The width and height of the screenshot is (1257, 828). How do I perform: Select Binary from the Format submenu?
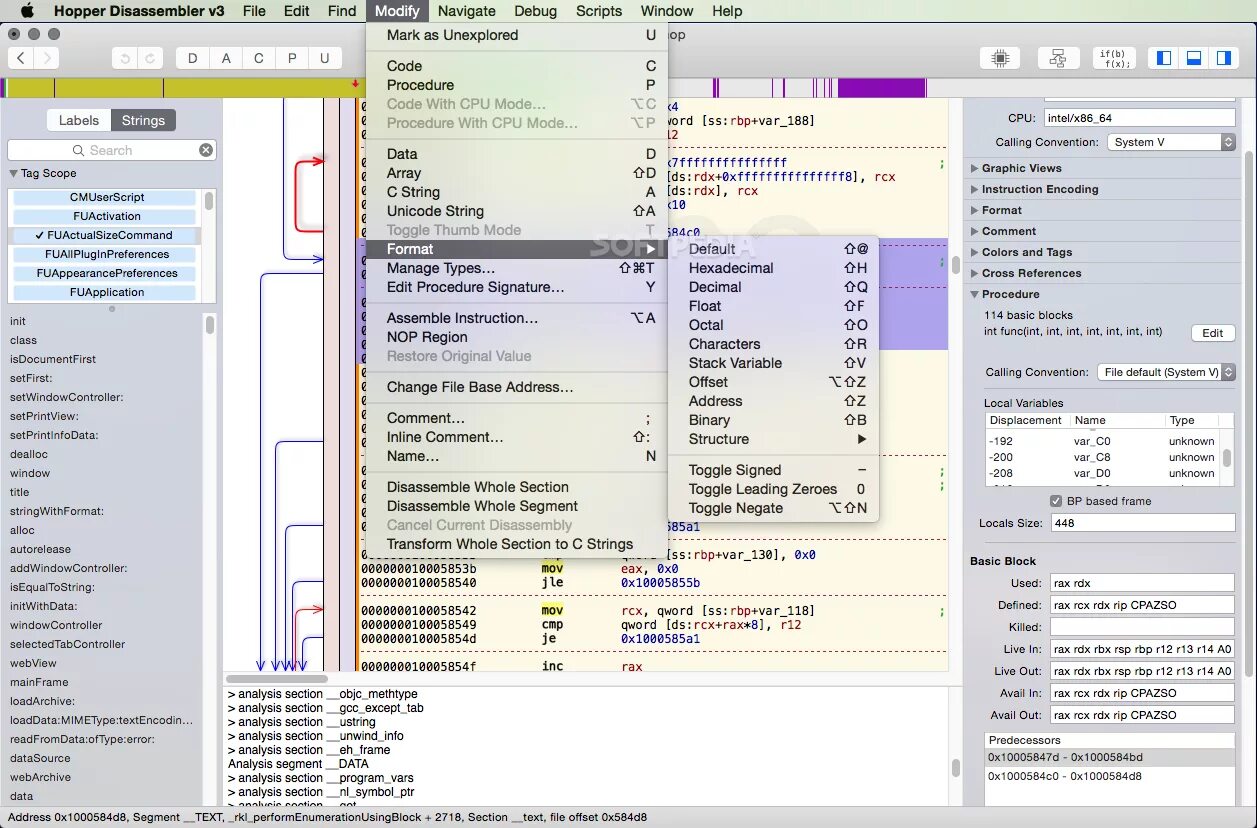point(773,420)
